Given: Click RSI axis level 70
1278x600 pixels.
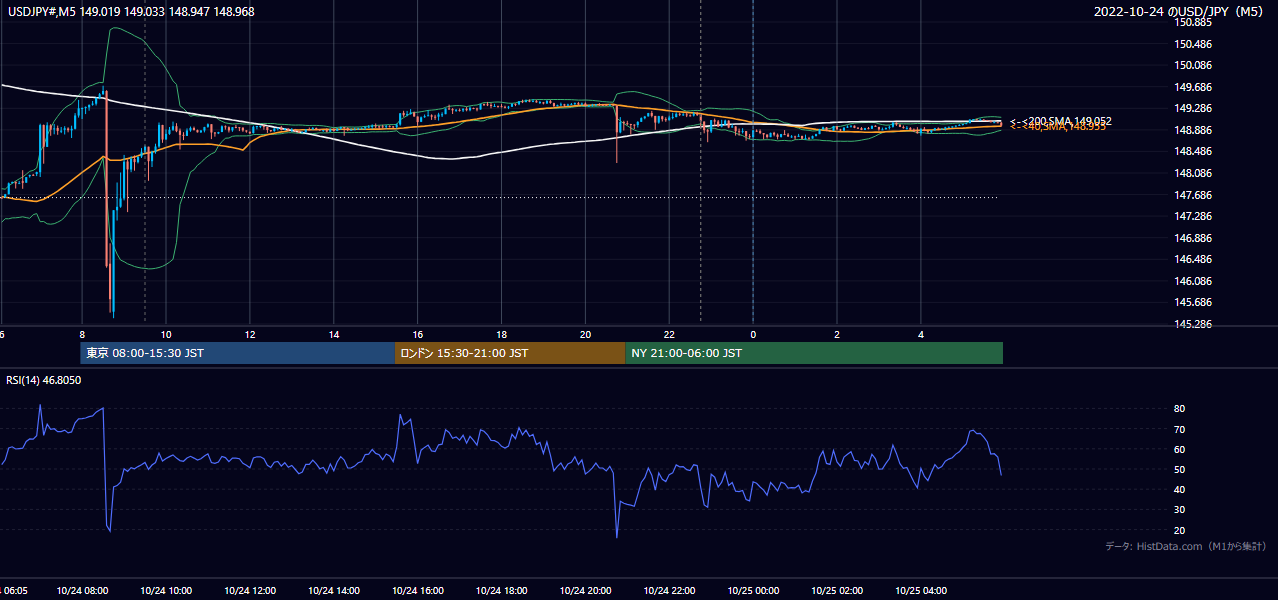Looking at the screenshot, I should [x=1180, y=429].
